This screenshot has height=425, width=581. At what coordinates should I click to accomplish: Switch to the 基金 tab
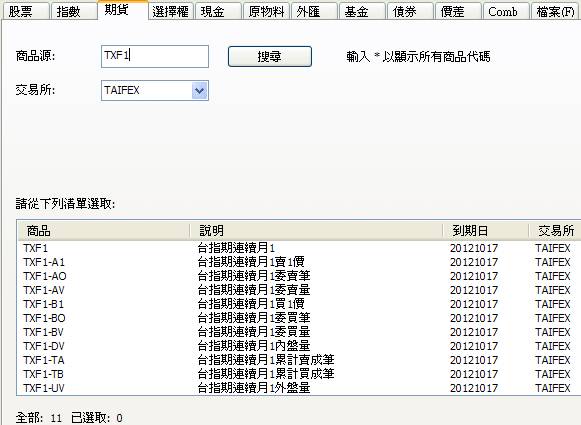[x=363, y=11]
